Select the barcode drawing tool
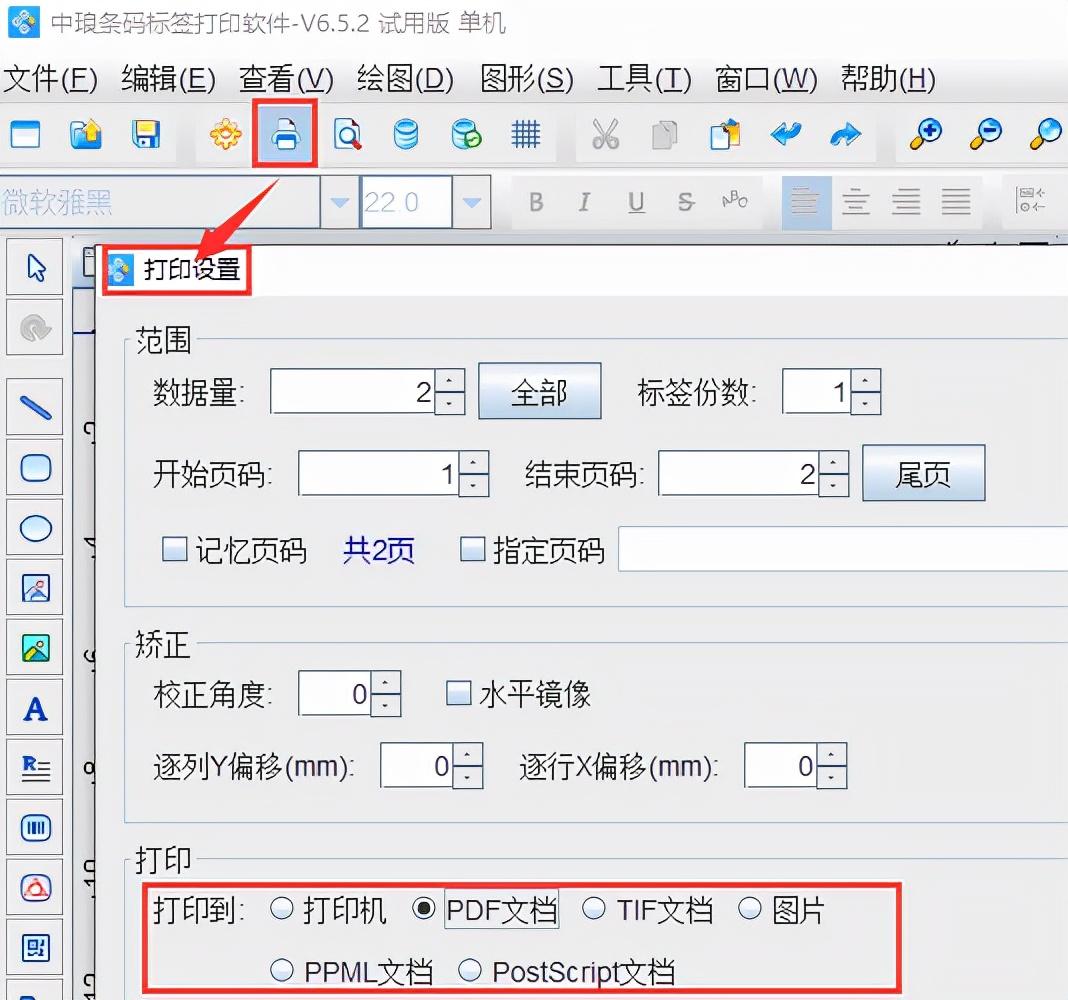The image size is (1068, 1000). click(x=35, y=828)
